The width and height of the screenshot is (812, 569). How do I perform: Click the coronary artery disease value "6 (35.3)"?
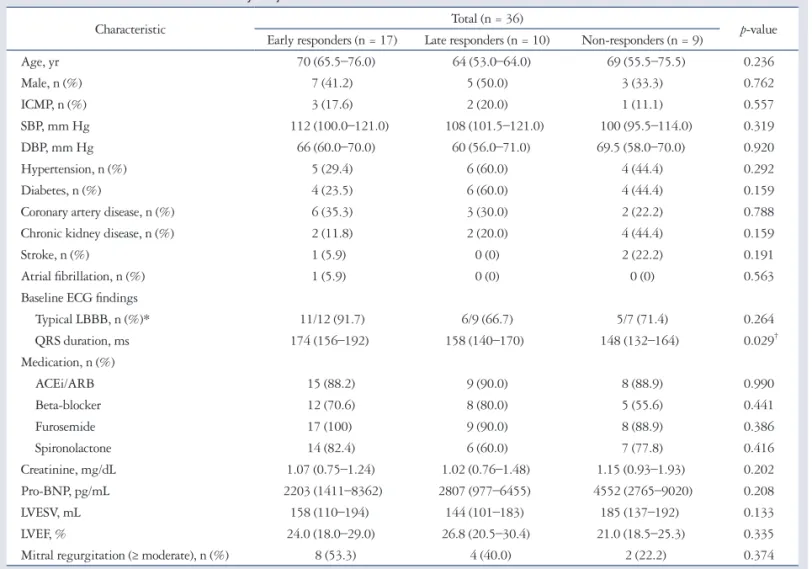point(332,212)
